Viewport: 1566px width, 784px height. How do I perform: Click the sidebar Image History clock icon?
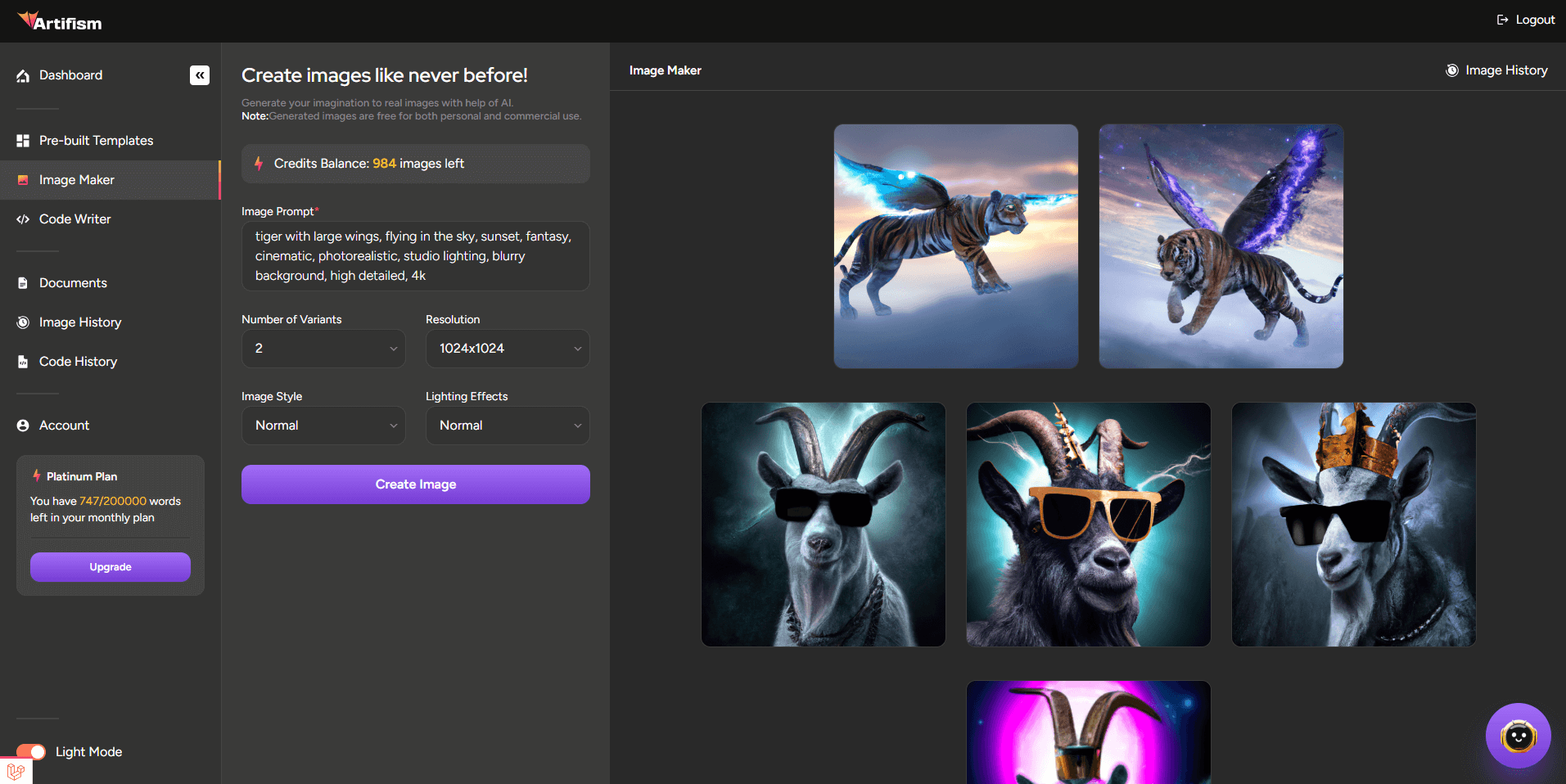click(x=23, y=322)
